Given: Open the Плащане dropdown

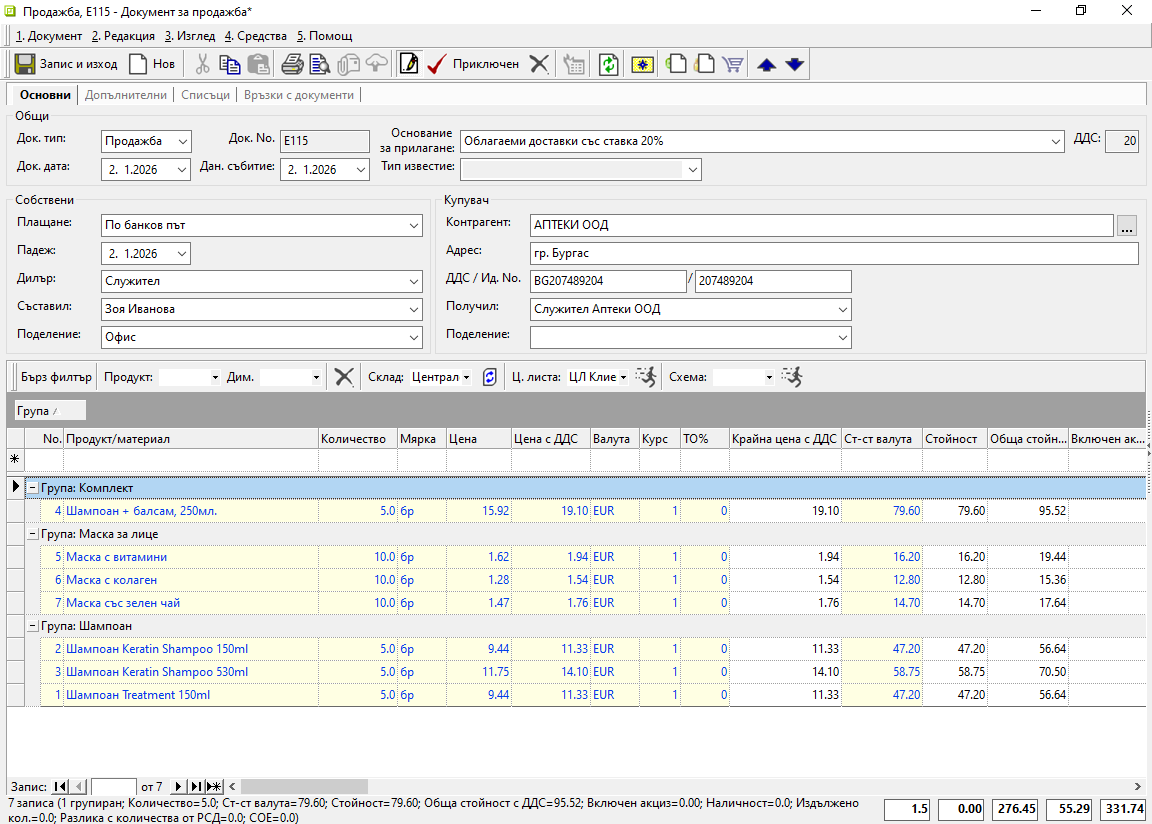Looking at the screenshot, I should point(414,226).
